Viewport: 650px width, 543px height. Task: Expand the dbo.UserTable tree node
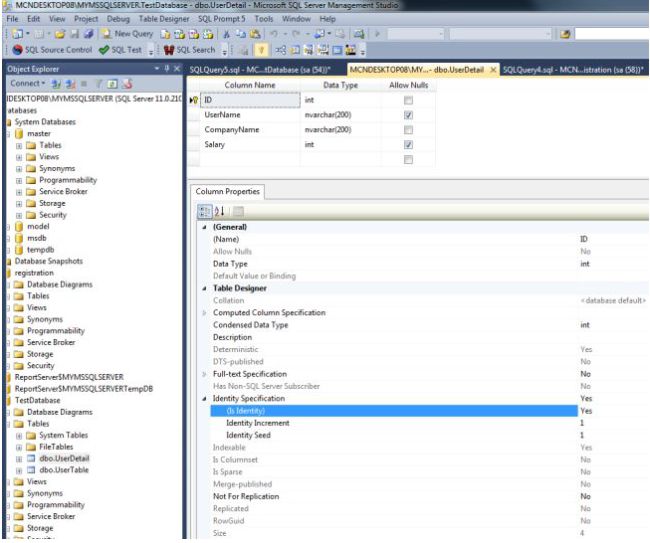[x=19, y=470]
